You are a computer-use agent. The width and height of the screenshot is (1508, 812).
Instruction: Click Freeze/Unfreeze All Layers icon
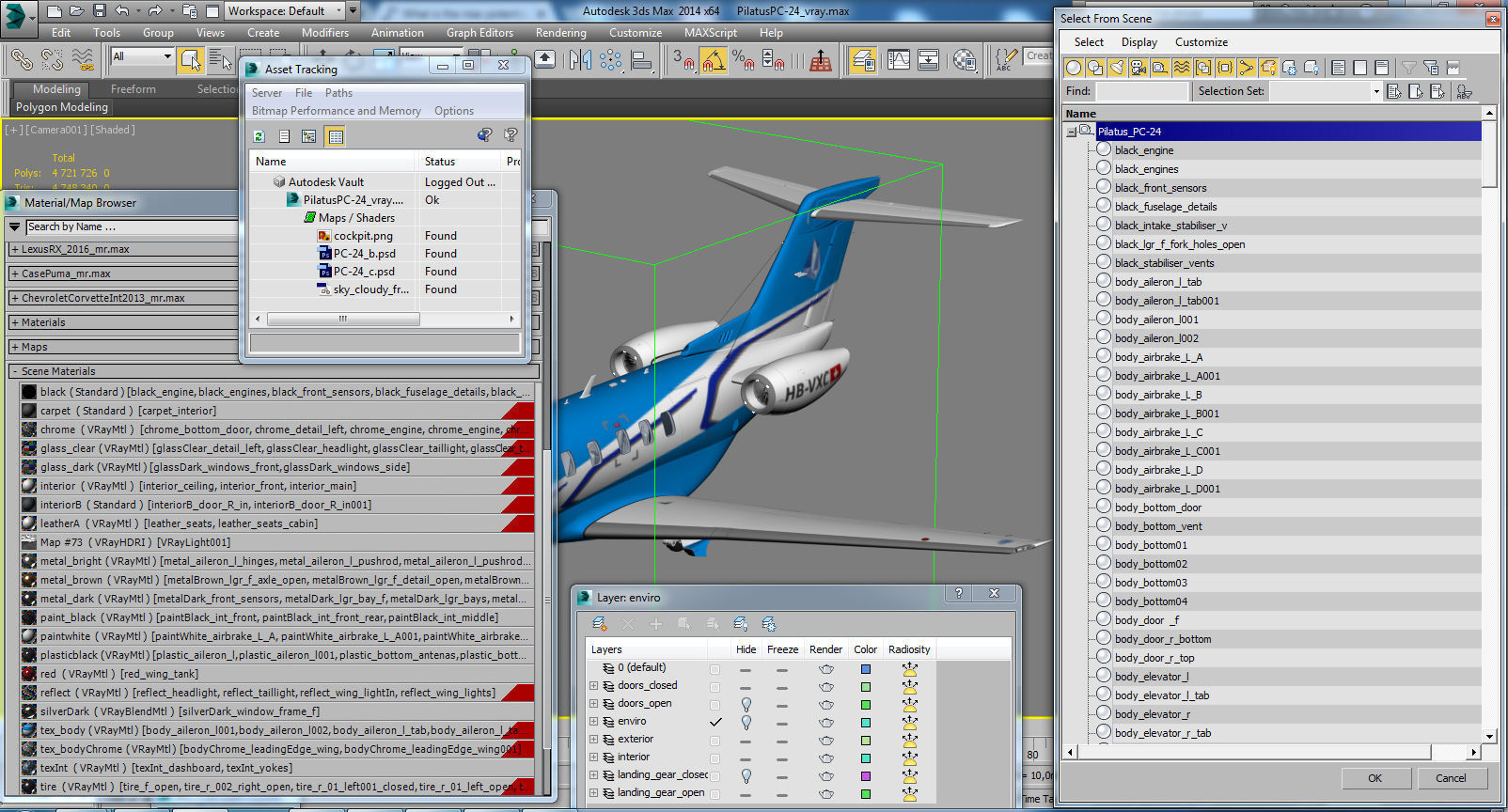pyautogui.click(x=769, y=624)
